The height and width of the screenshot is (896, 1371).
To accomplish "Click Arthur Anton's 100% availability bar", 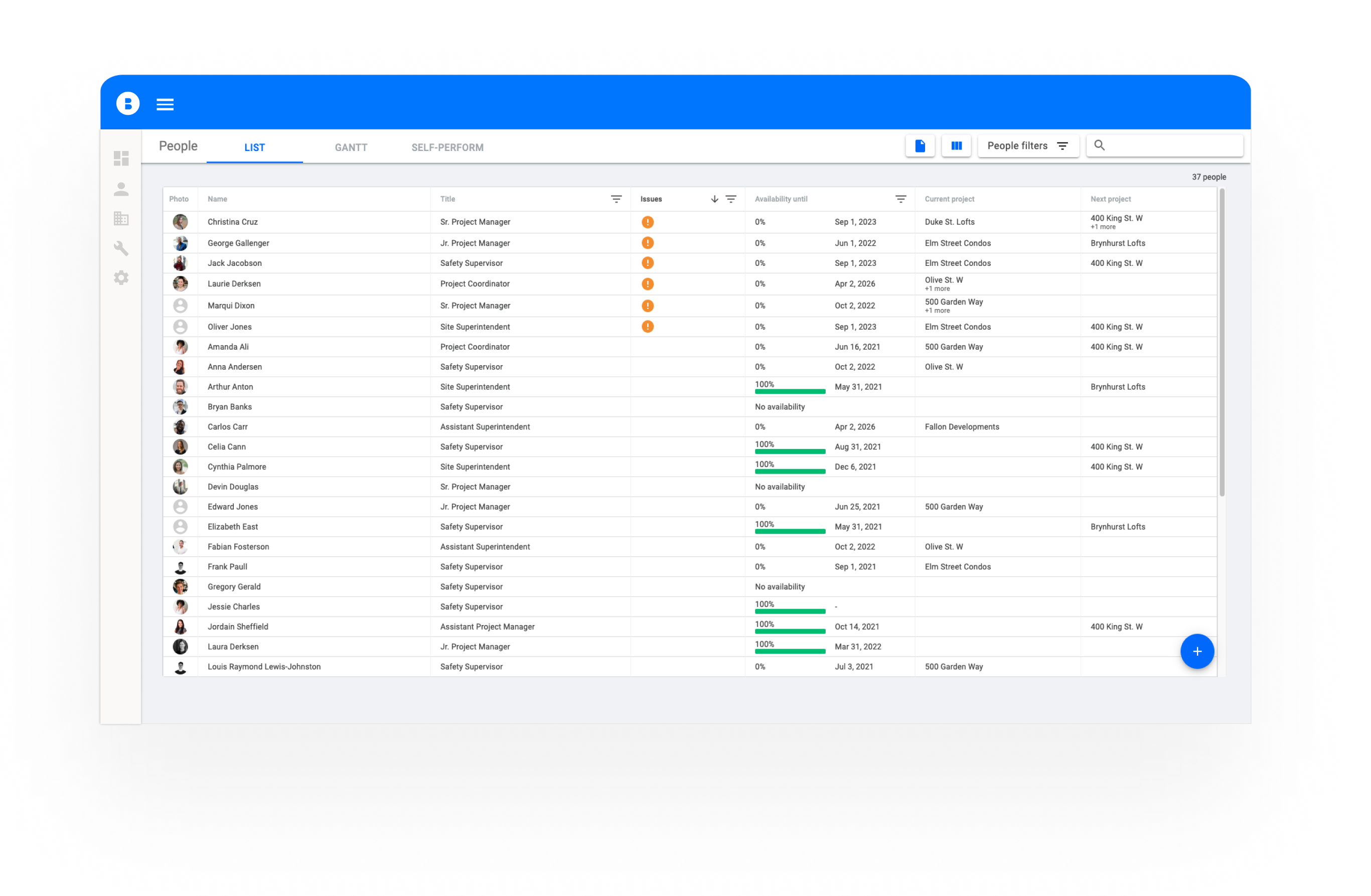I will (x=790, y=391).
